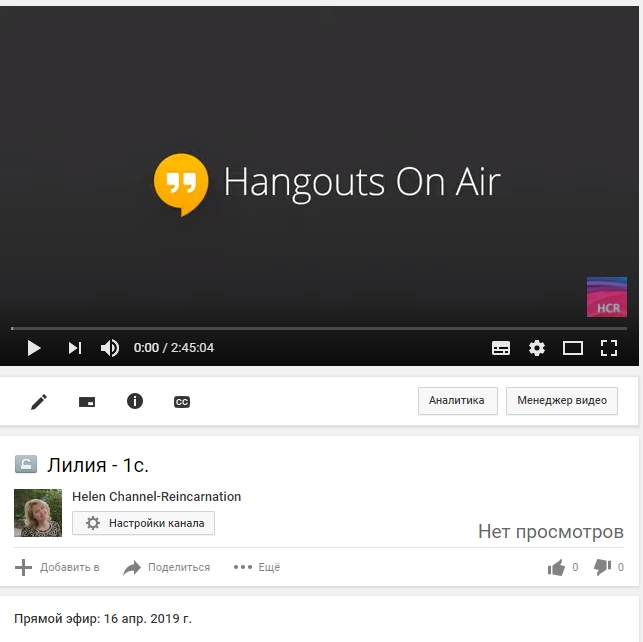Screen dimensions: 643x642
Task: Open Helen Channel-Reincarnation channel link
Action: 156,497
